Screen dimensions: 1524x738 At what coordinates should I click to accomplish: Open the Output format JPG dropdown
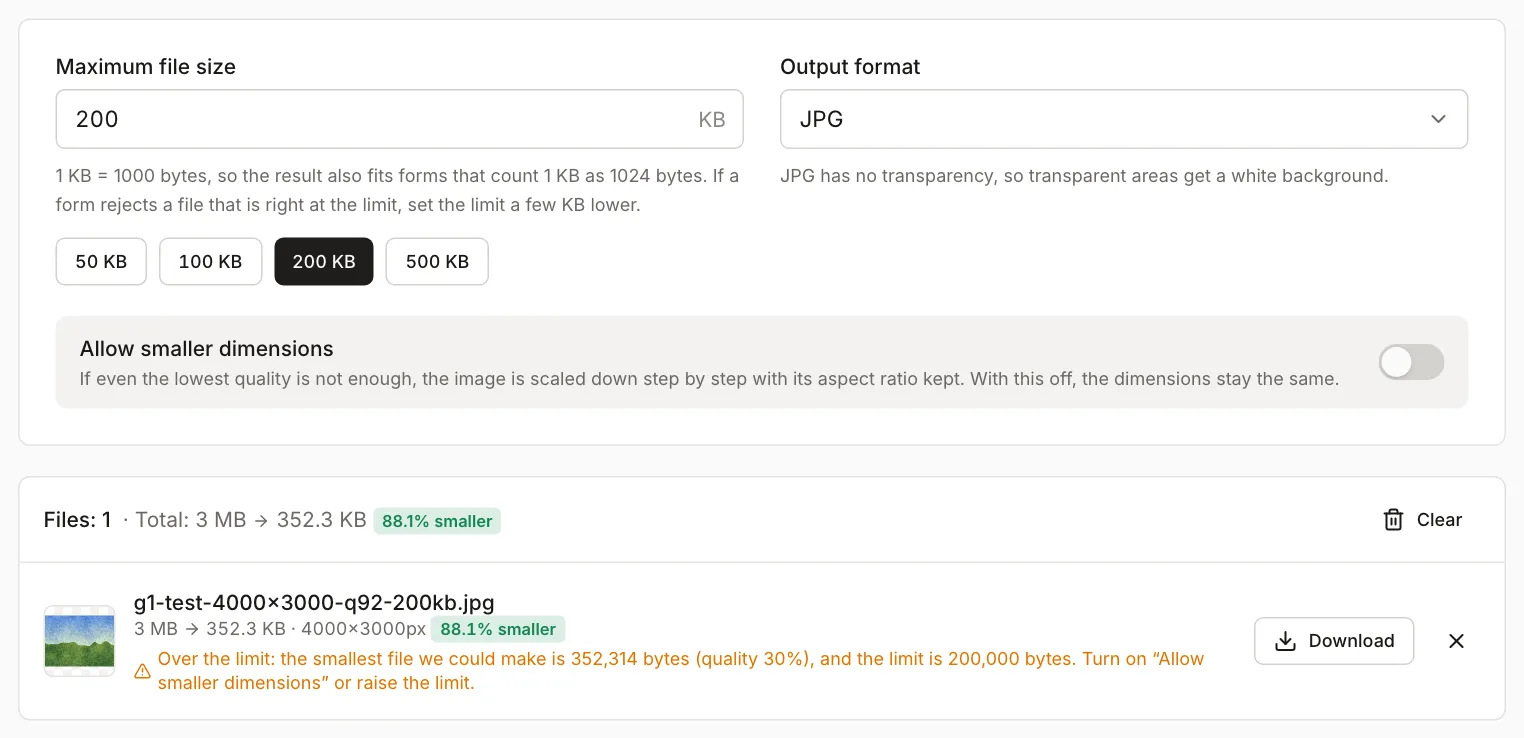1124,119
